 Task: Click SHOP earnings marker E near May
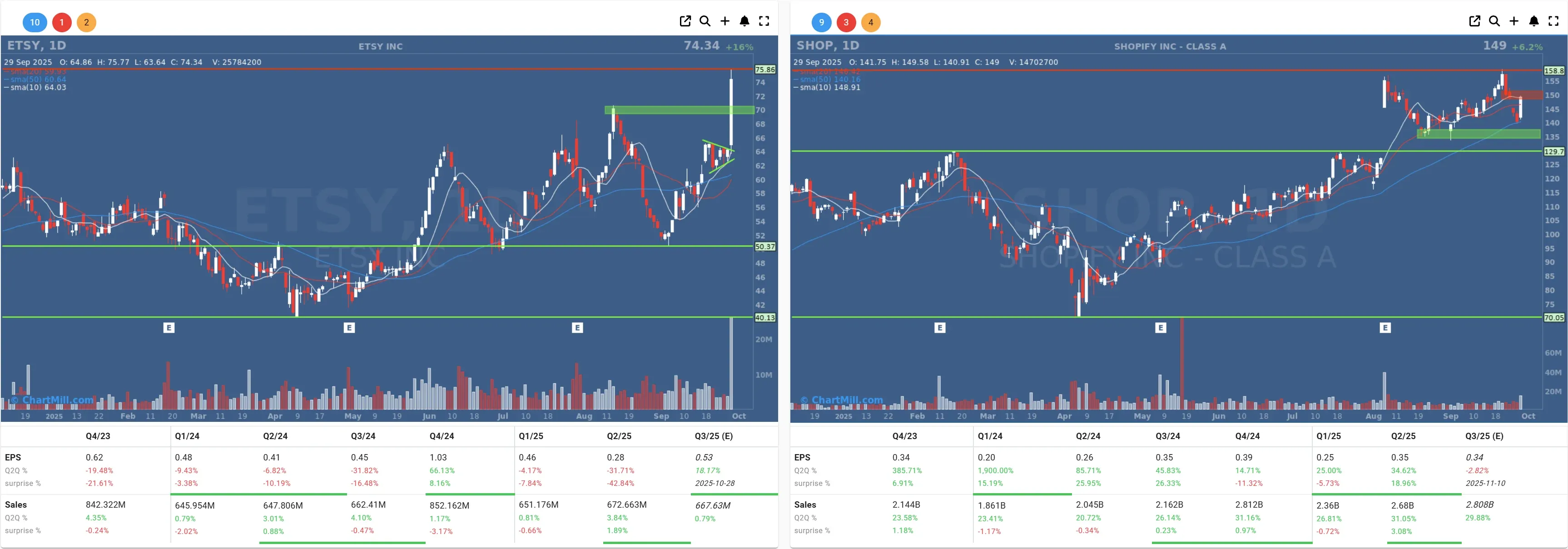point(1160,327)
